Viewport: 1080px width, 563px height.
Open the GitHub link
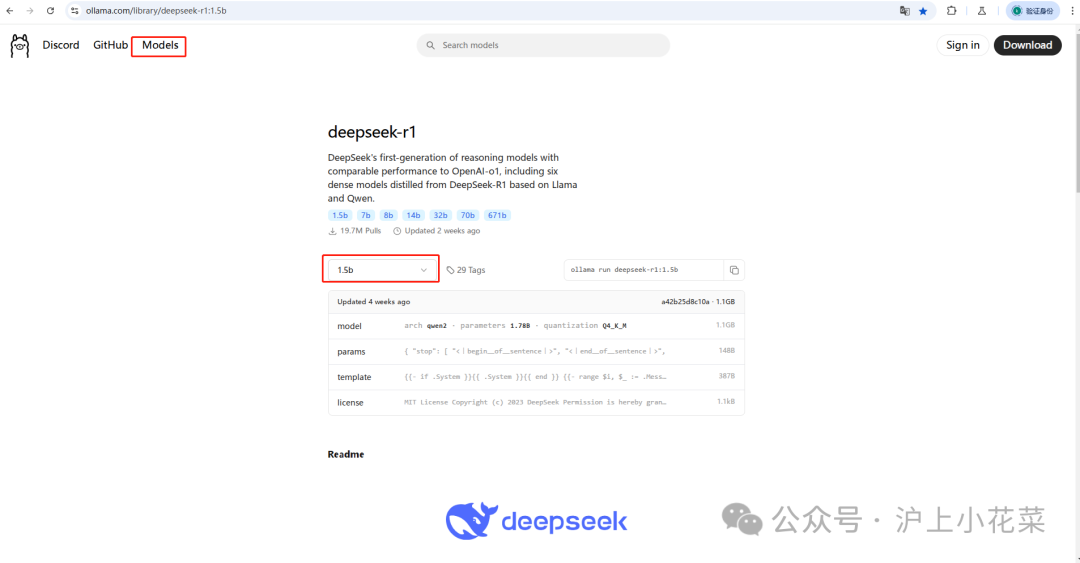[x=110, y=45]
